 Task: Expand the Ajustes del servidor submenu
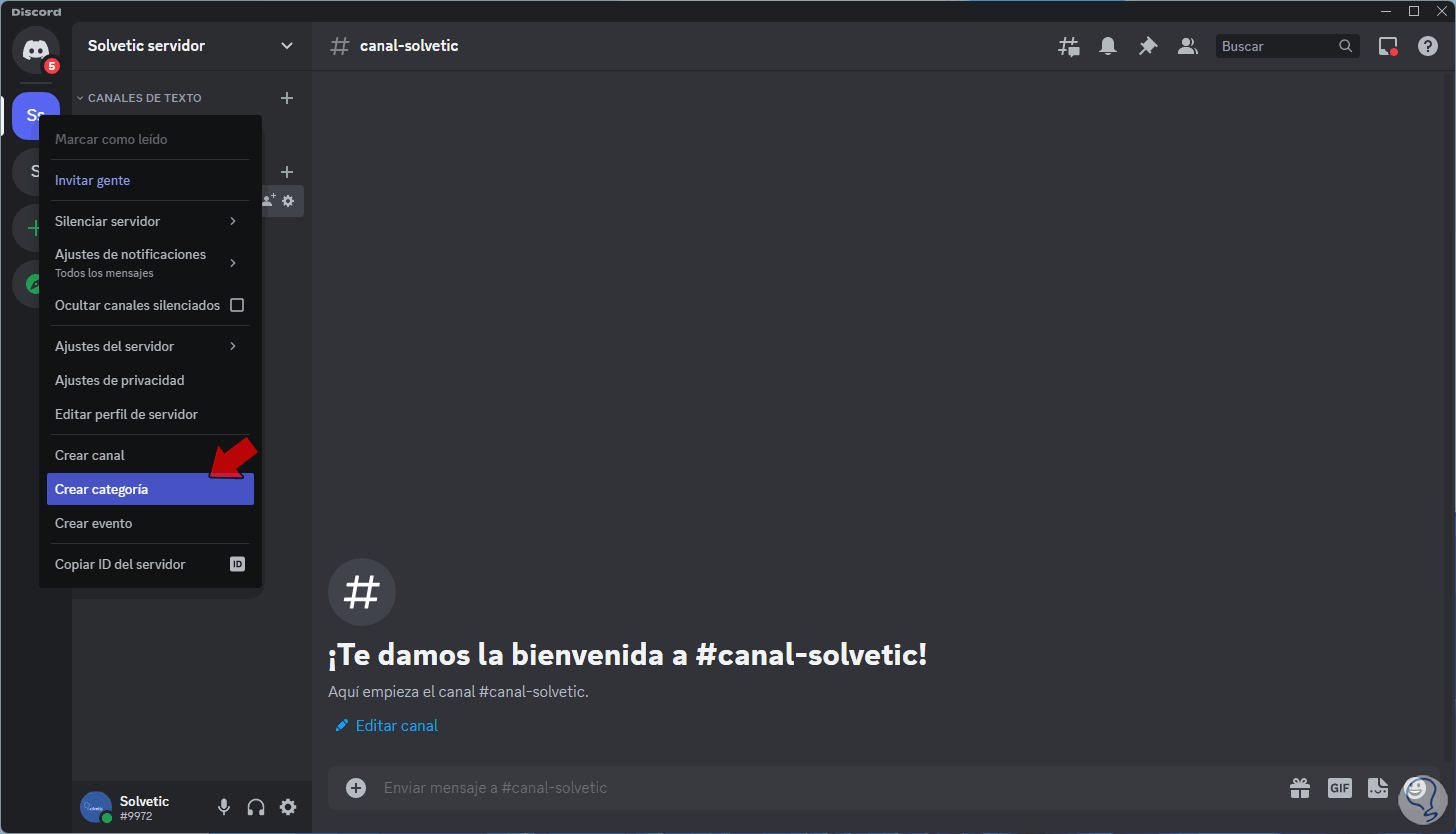[x=233, y=346]
